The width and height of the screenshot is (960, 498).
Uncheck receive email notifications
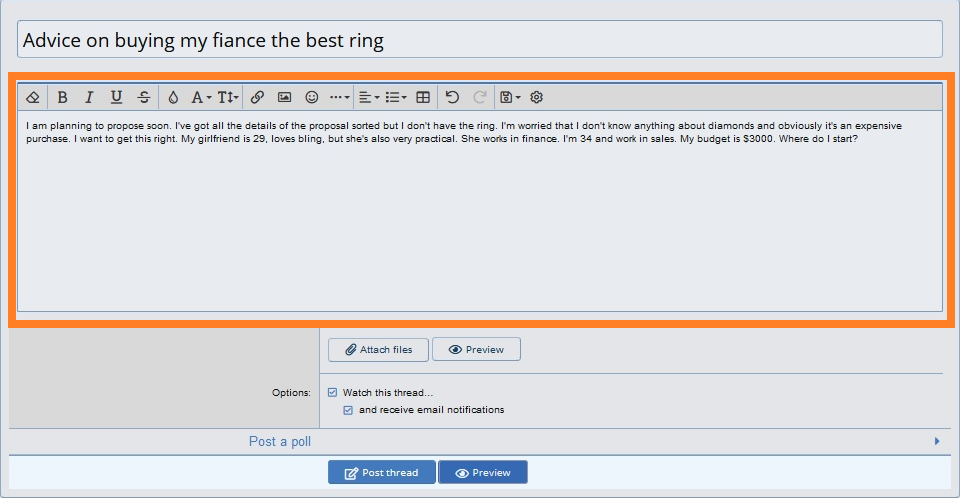tap(348, 410)
